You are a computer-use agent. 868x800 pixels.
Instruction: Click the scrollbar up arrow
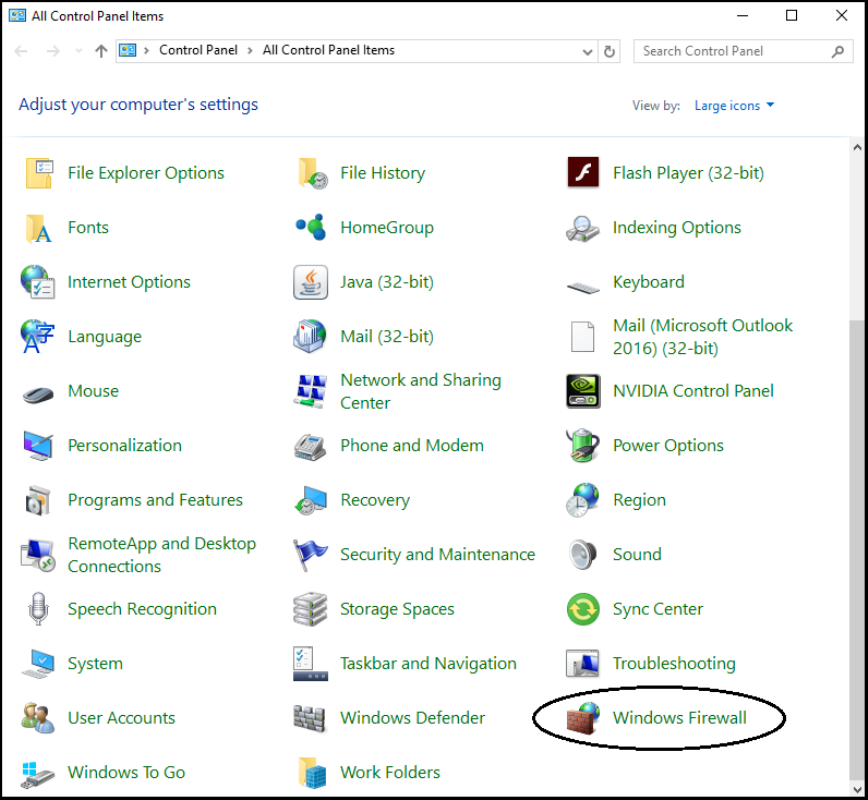(857, 147)
